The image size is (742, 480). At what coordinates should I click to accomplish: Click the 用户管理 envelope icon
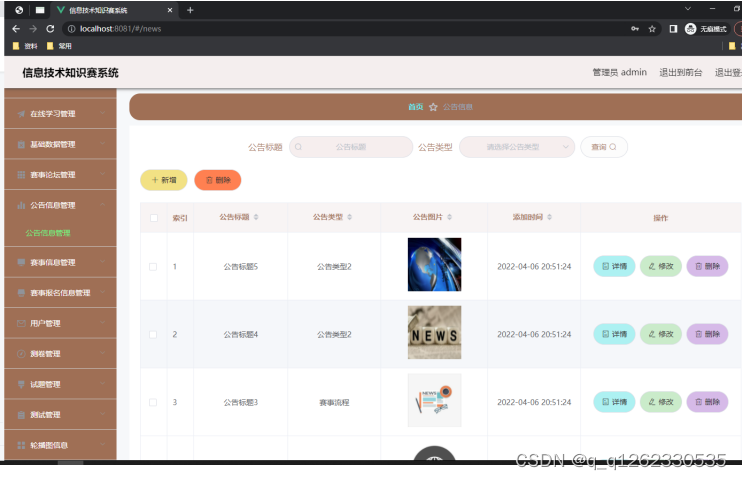tap(21, 323)
